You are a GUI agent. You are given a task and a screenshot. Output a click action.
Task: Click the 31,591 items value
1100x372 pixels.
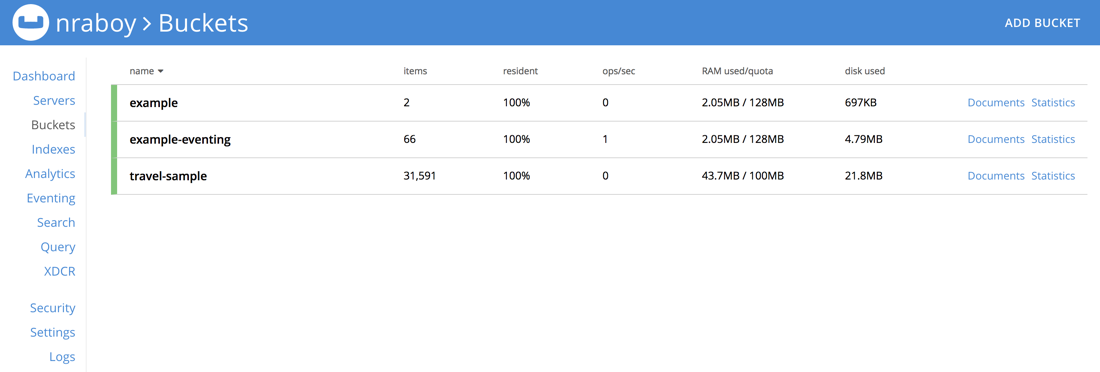[420, 175]
